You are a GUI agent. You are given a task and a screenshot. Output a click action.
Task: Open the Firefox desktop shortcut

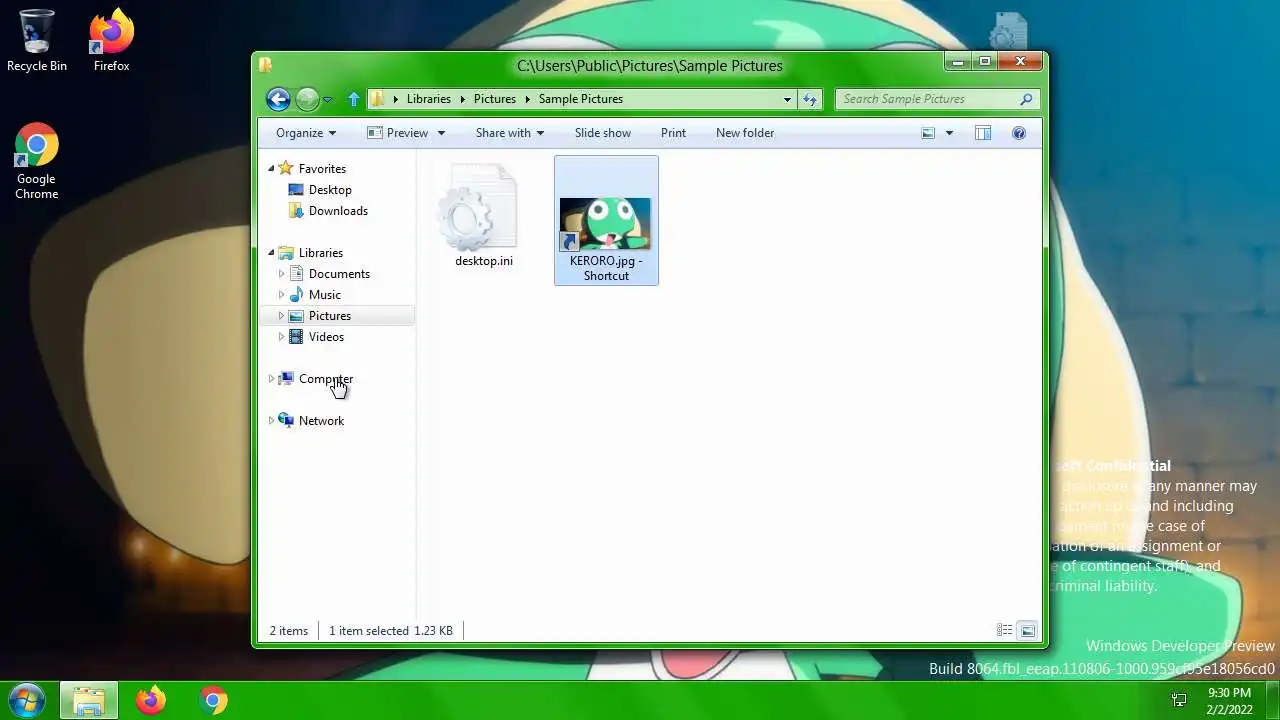pos(112,41)
